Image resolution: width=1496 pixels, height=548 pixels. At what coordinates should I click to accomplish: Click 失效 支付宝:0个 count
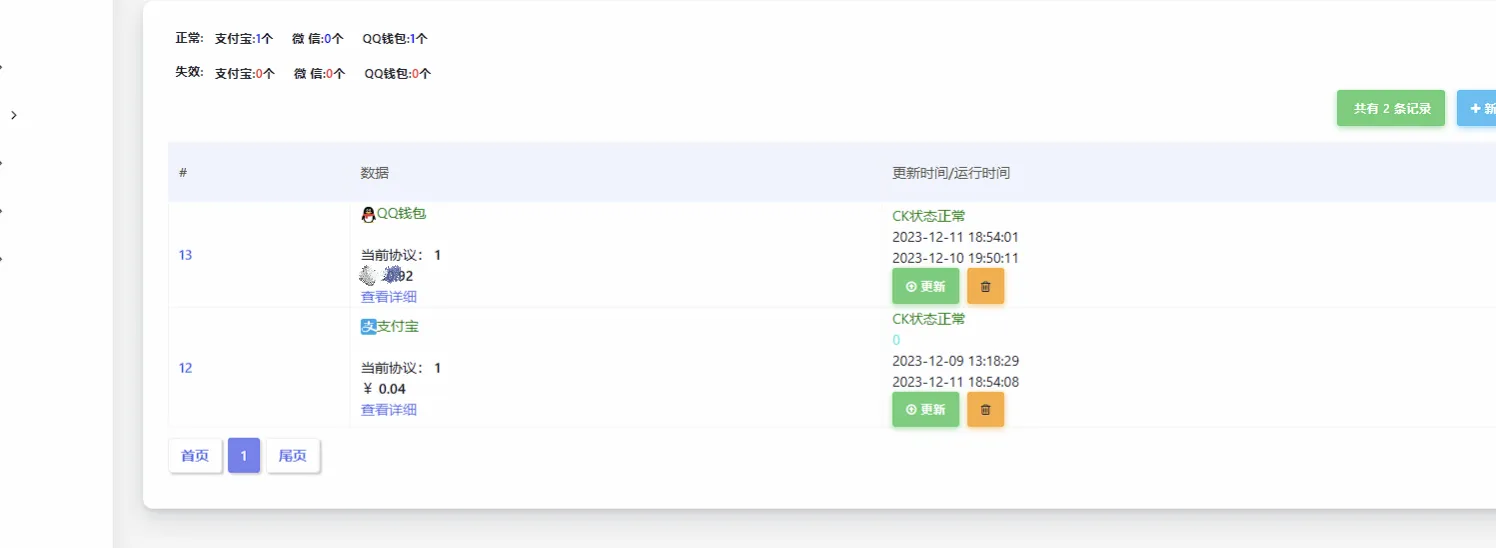(245, 74)
